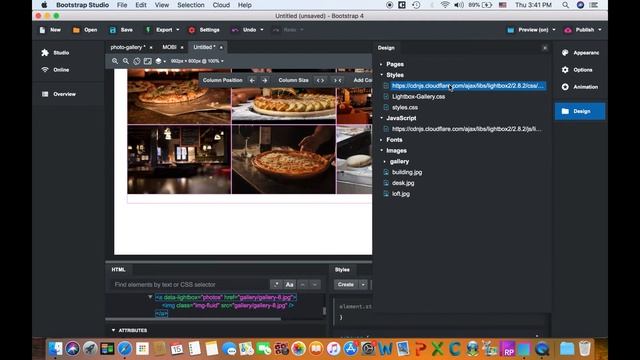
Task: Click the Create style button
Action: click(346, 284)
